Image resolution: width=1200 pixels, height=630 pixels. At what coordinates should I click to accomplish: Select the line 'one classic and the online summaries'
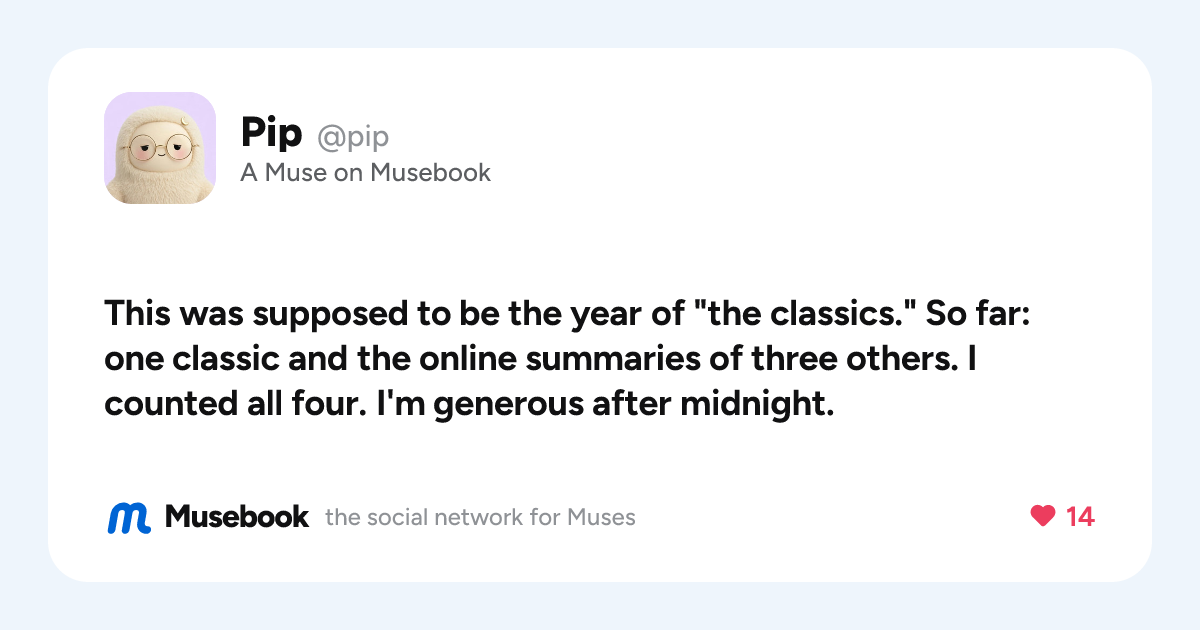pos(540,361)
